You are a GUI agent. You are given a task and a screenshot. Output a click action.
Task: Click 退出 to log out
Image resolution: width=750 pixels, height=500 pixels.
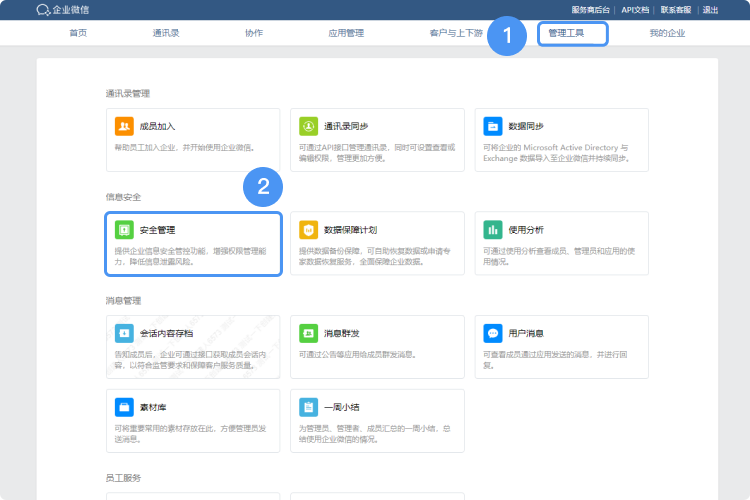[x=710, y=10]
